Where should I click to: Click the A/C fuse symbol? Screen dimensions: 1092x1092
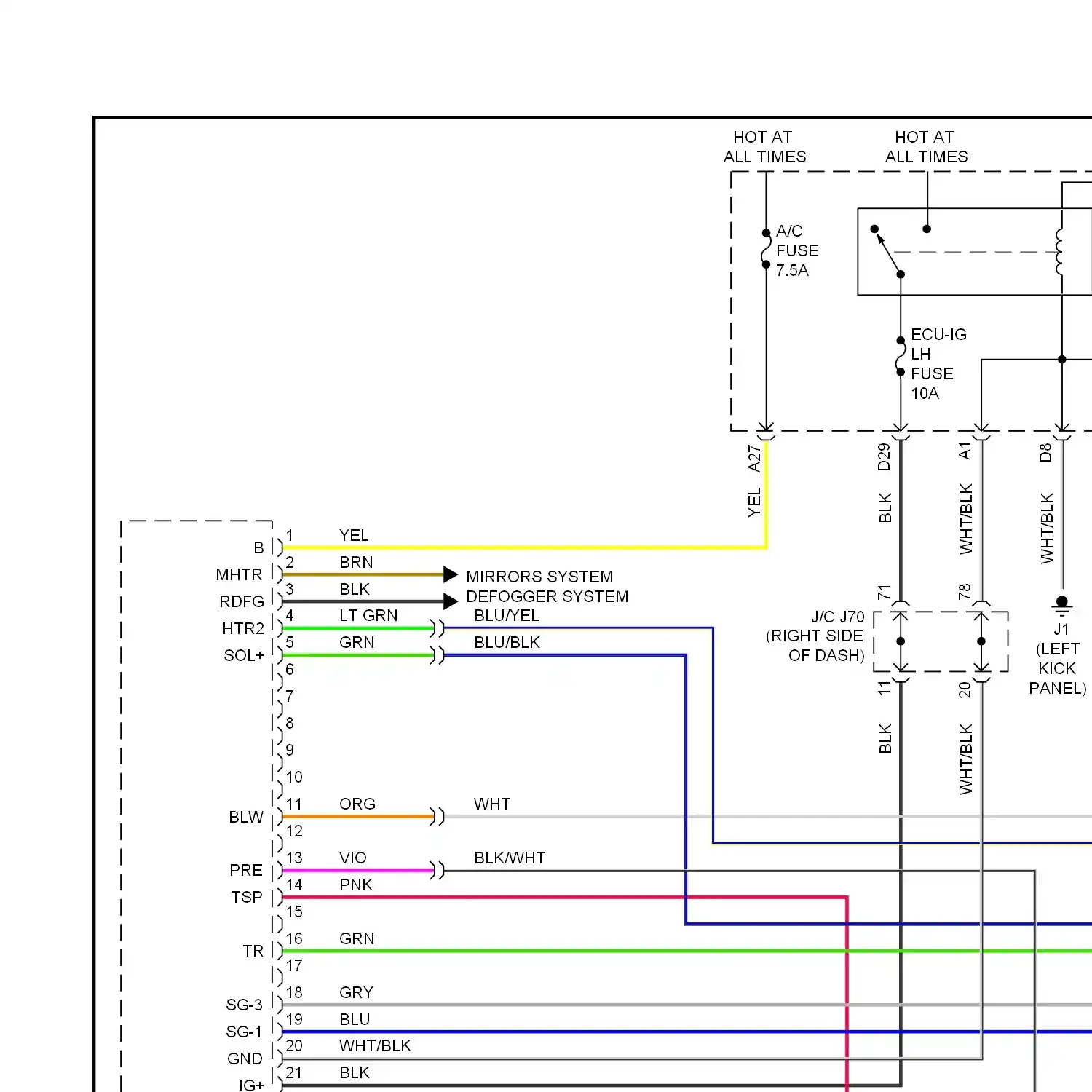(766, 249)
